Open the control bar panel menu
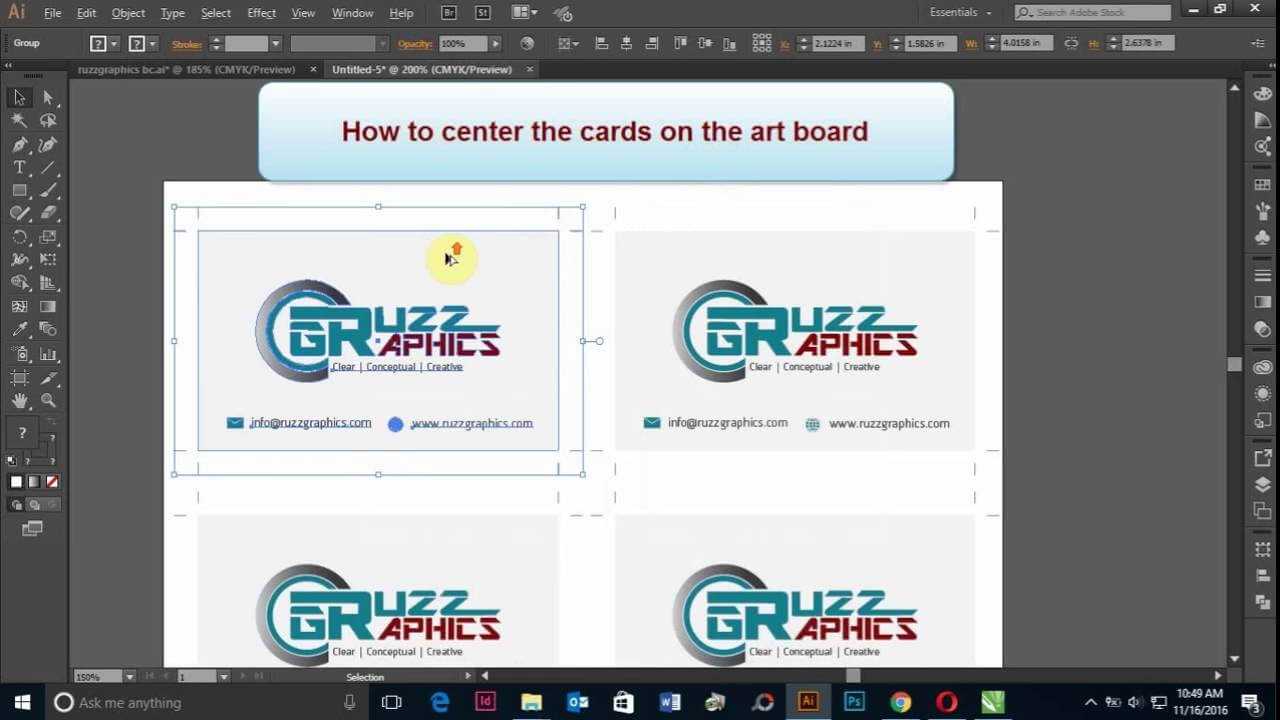 click(1257, 44)
